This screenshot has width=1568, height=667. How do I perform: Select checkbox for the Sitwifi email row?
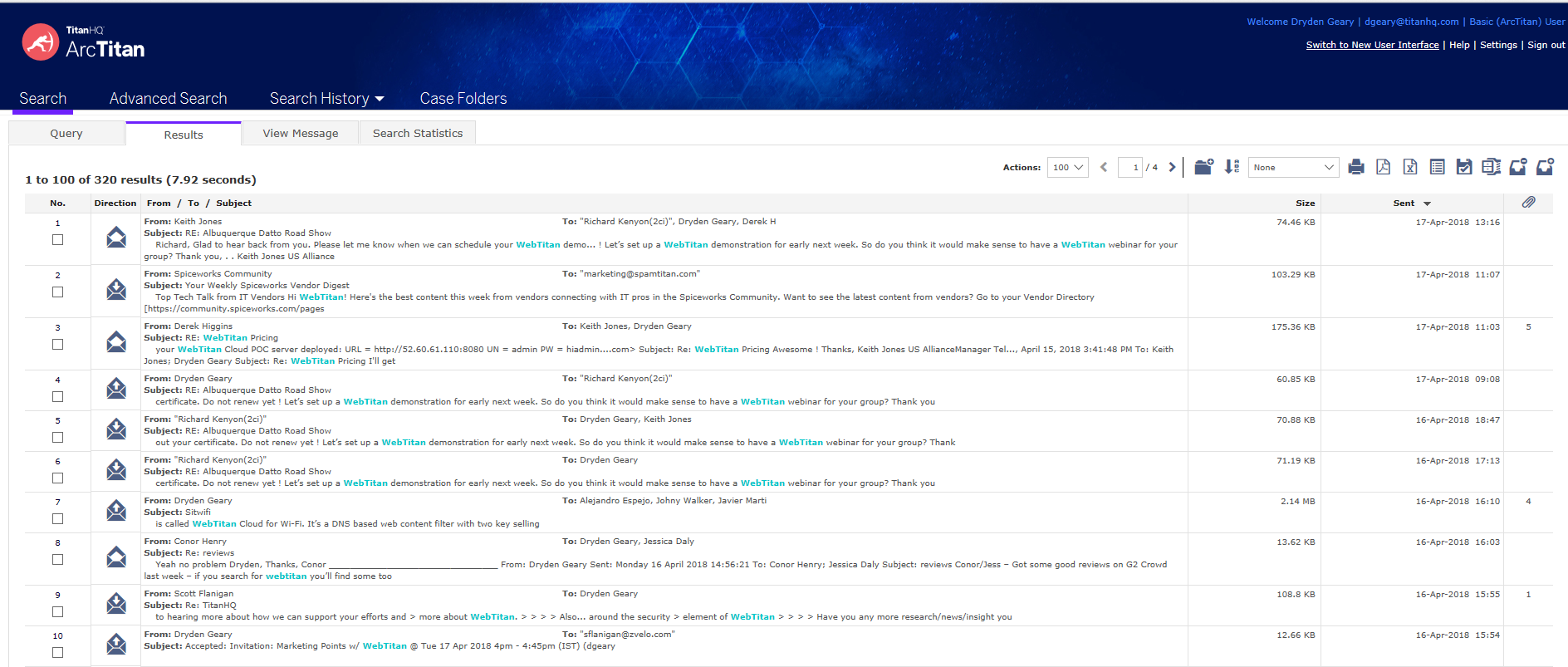[58, 519]
